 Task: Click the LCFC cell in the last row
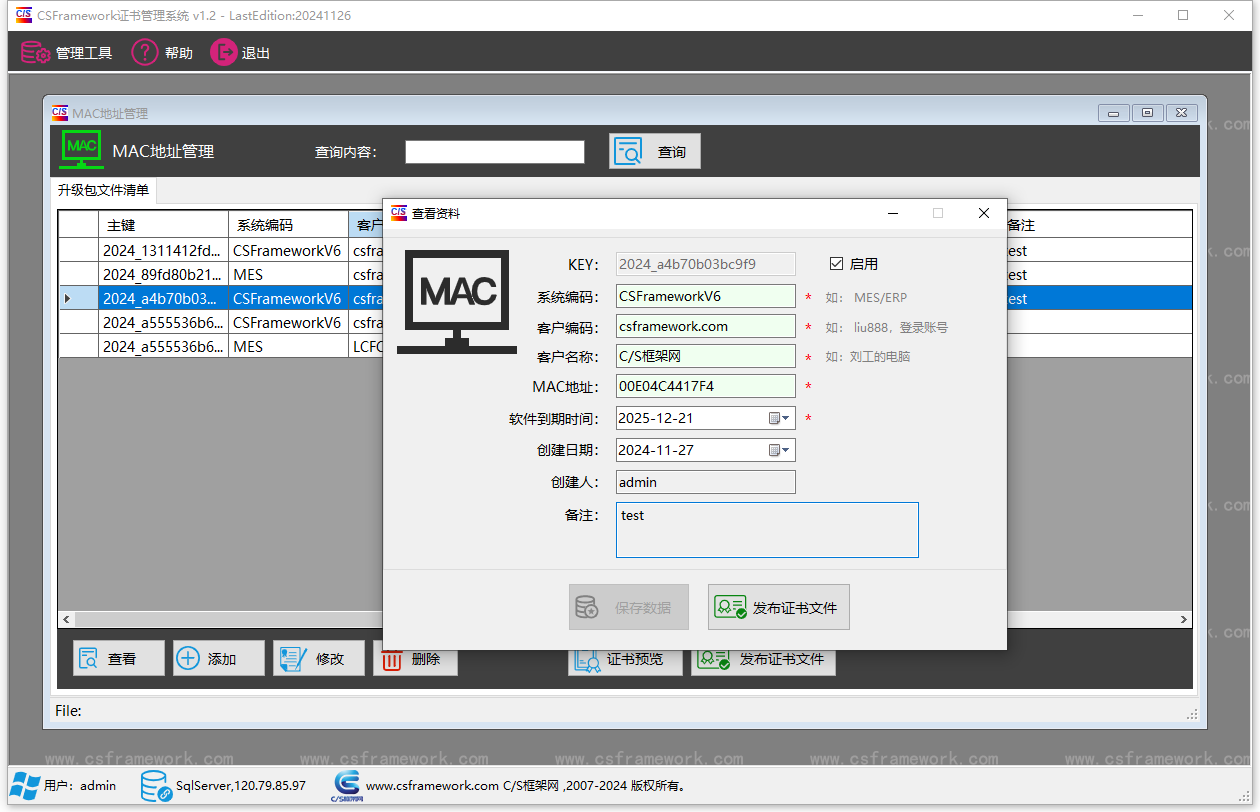click(x=366, y=346)
